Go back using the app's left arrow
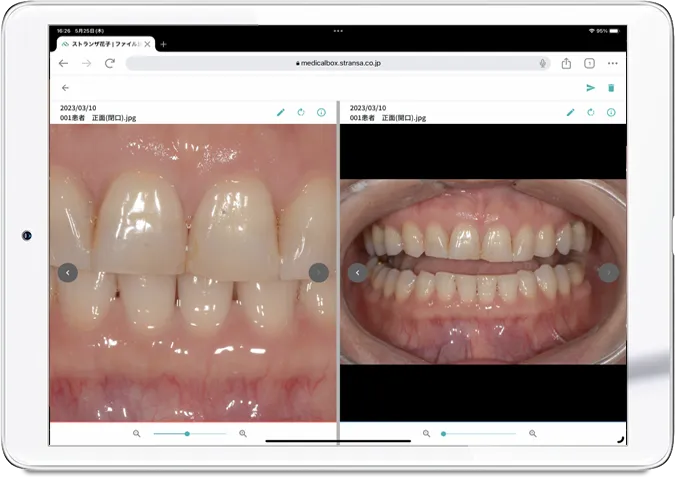675x477 pixels. click(x=65, y=88)
